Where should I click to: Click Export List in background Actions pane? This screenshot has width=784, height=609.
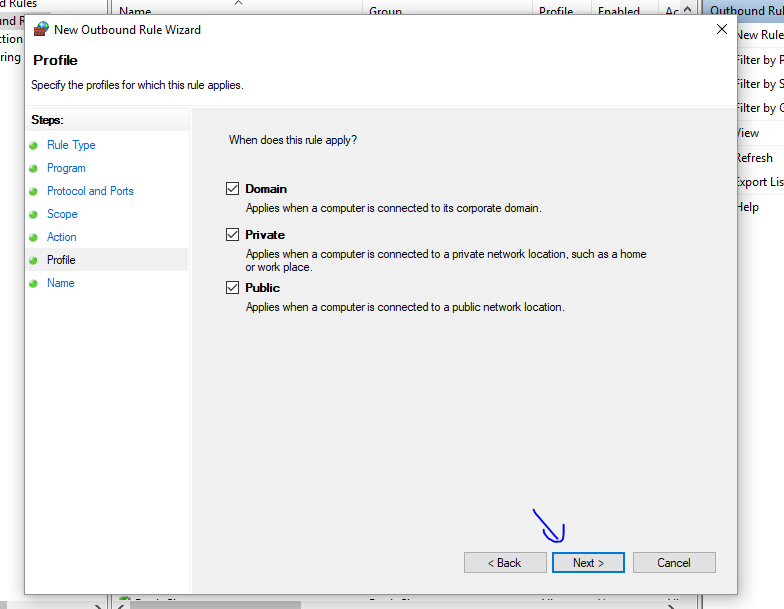pos(760,182)
